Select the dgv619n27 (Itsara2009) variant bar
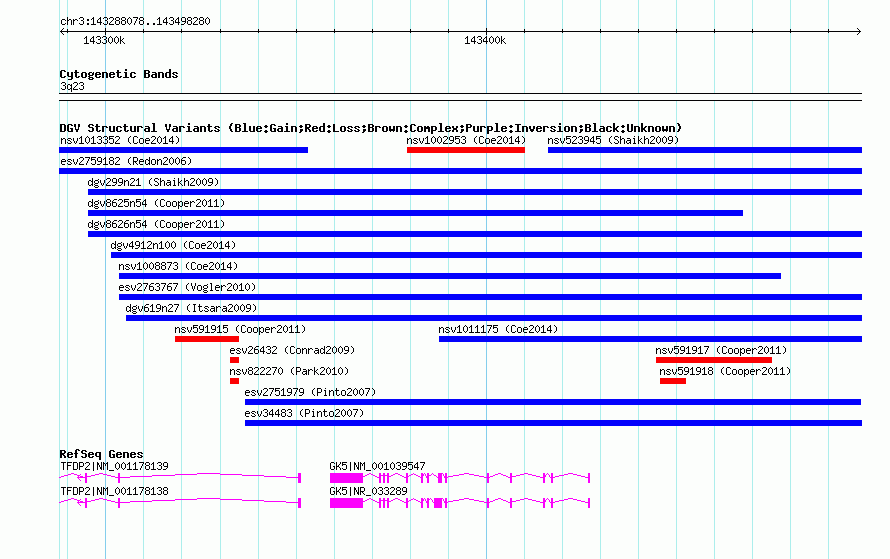Viewport: 890px width, 559px height. [x=494, y=318]
